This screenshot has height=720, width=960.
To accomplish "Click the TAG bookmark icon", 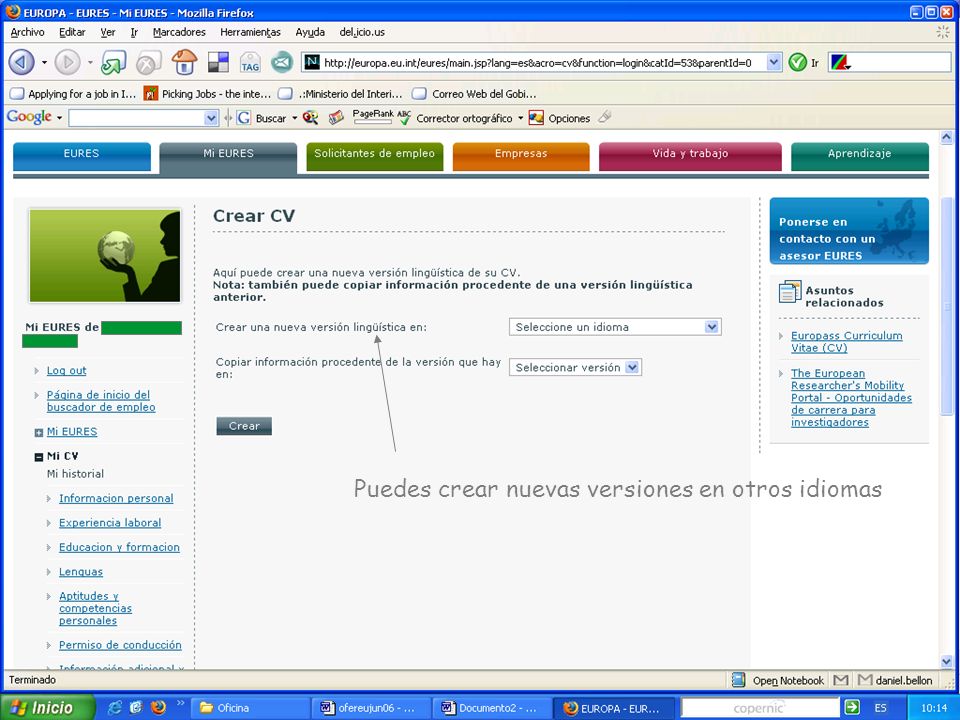I will (250, 62).
